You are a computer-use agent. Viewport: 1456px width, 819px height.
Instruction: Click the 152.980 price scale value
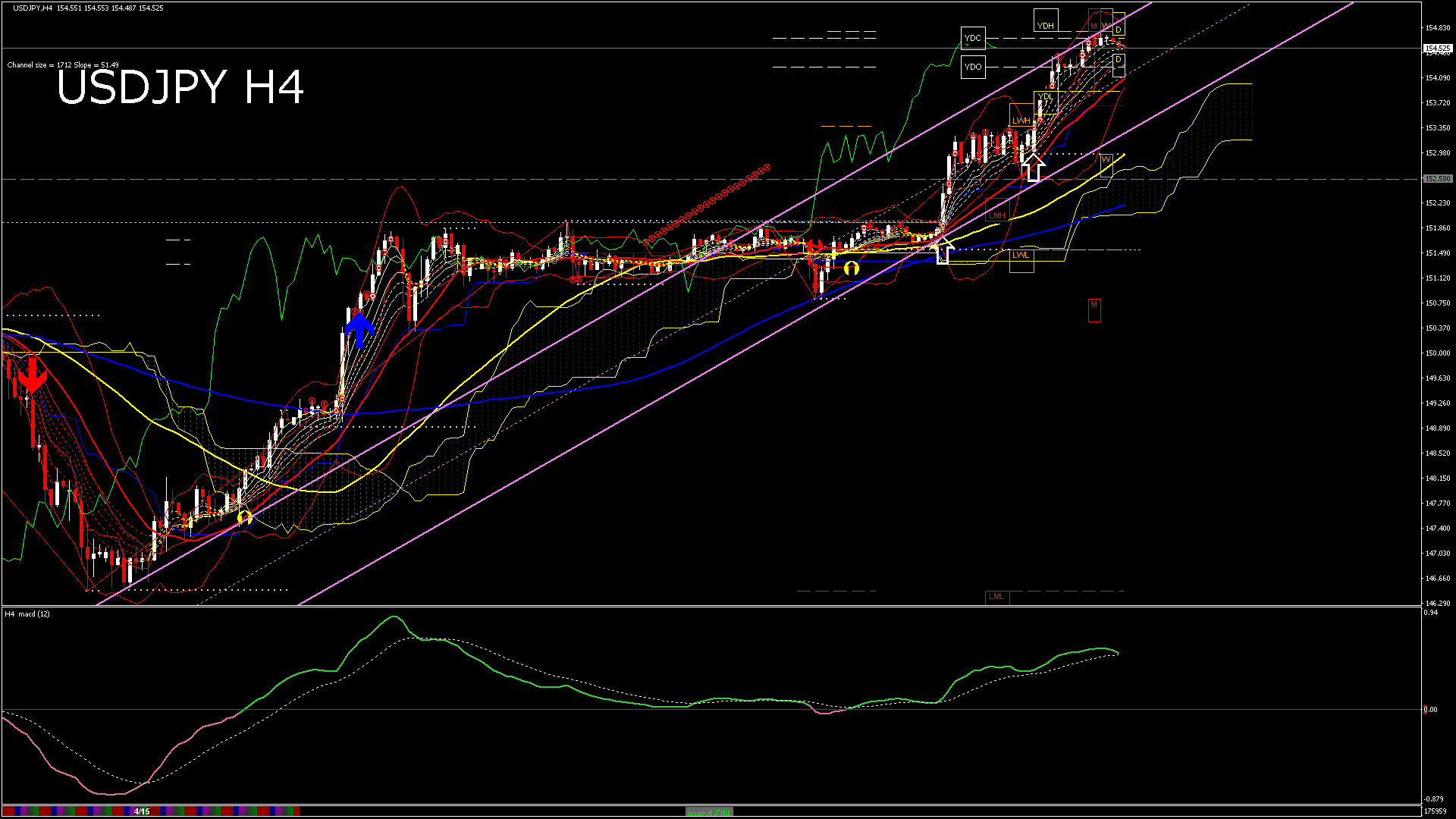click(1438, 153)
